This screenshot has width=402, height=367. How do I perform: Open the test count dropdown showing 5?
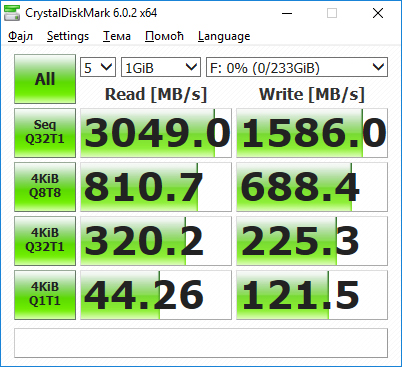pyautogui.click(x=98, y=67)
